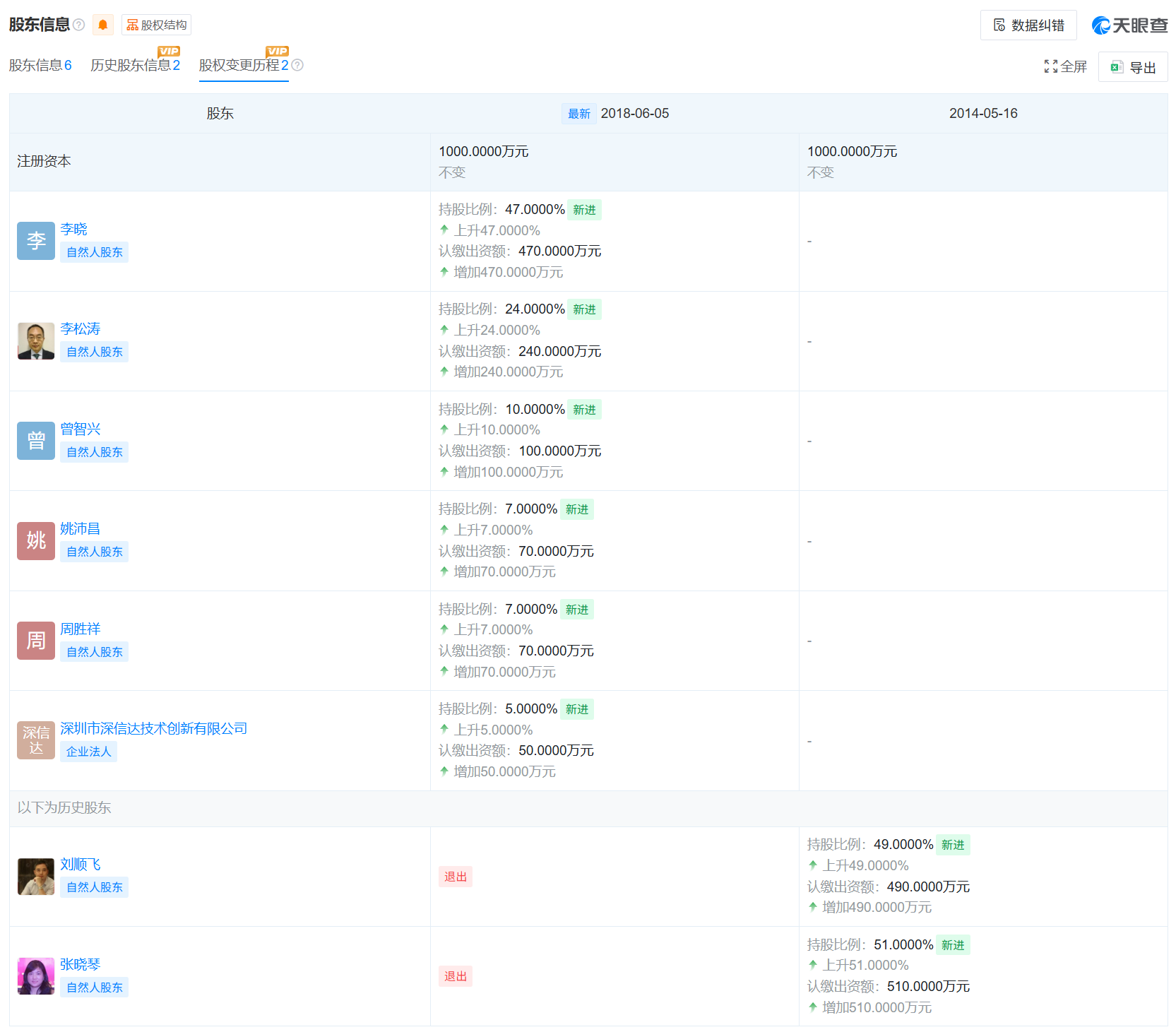1176x1032 pixels.
Task: Click the 企业法人 tag under 深信达
Action: (x=88, y=752)
